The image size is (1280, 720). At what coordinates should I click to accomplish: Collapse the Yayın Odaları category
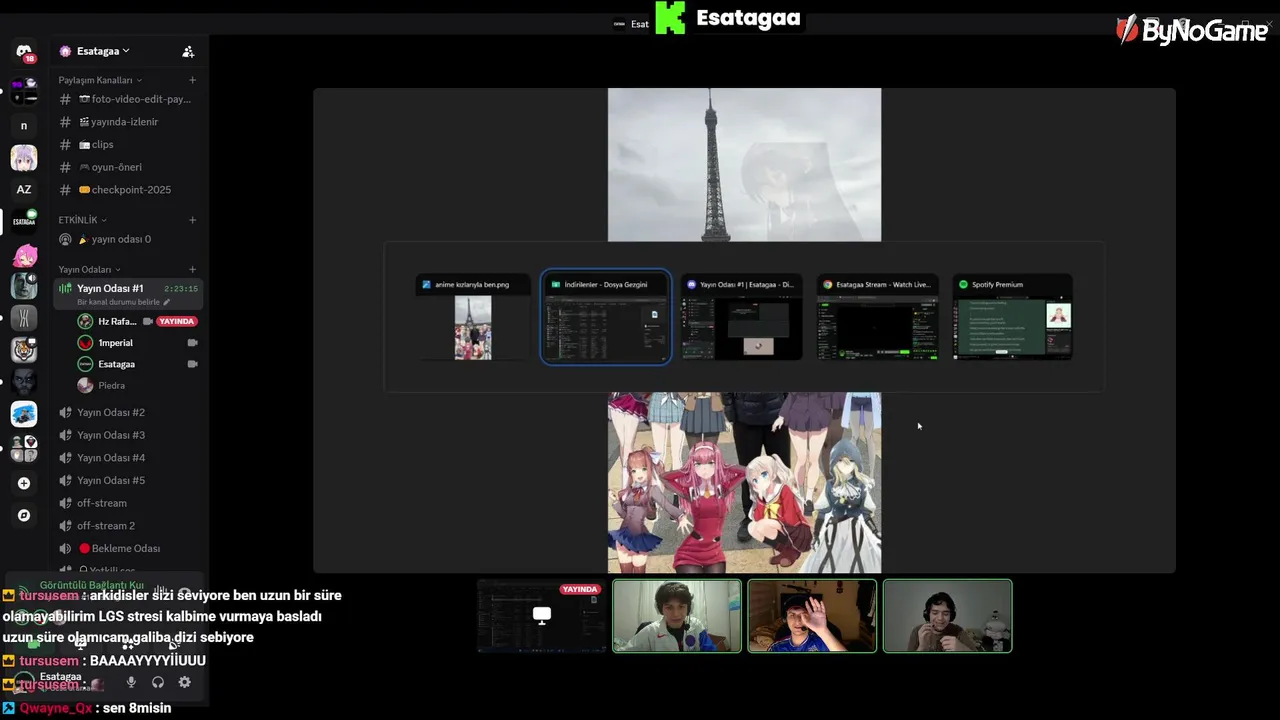pyautogui.click(x=89, y=269)
